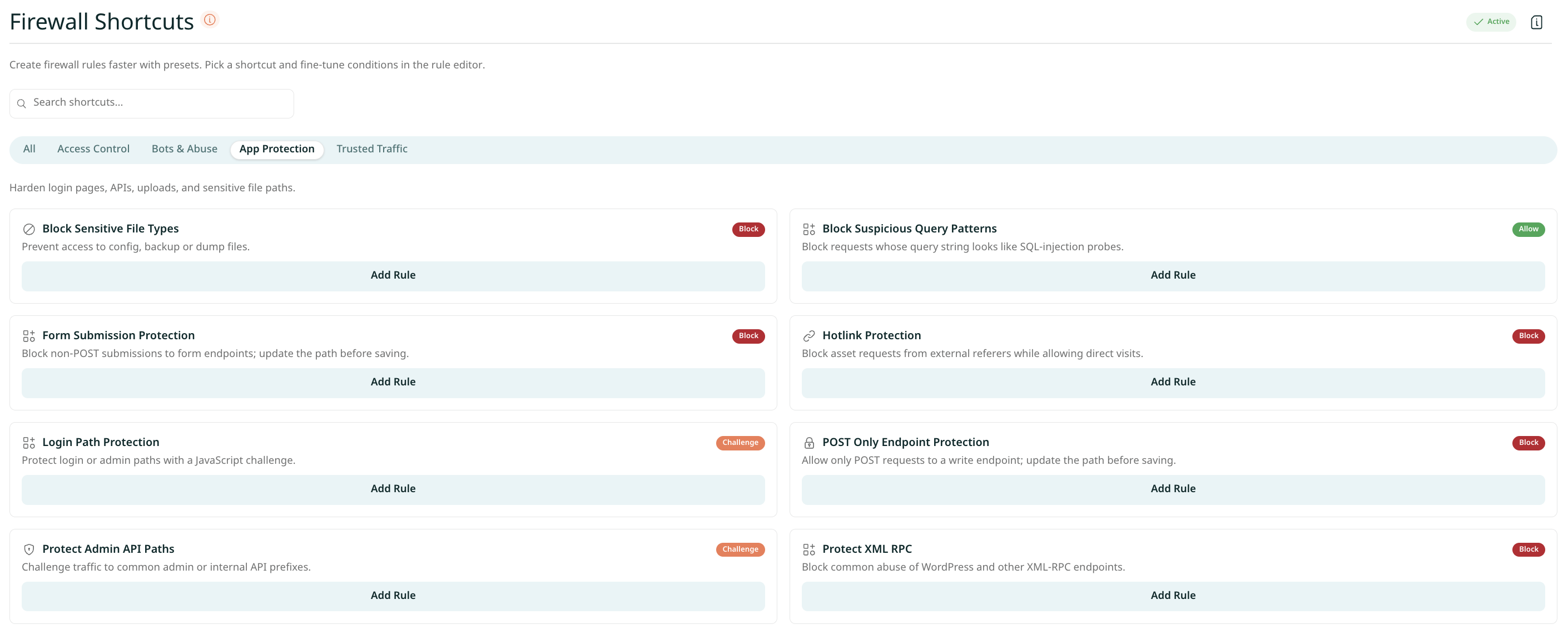The width and height of the screenshot is (1568, 644).
Task: Click 'Block non-POST submissions to form endpoints' description
Action: coord(215,354)
